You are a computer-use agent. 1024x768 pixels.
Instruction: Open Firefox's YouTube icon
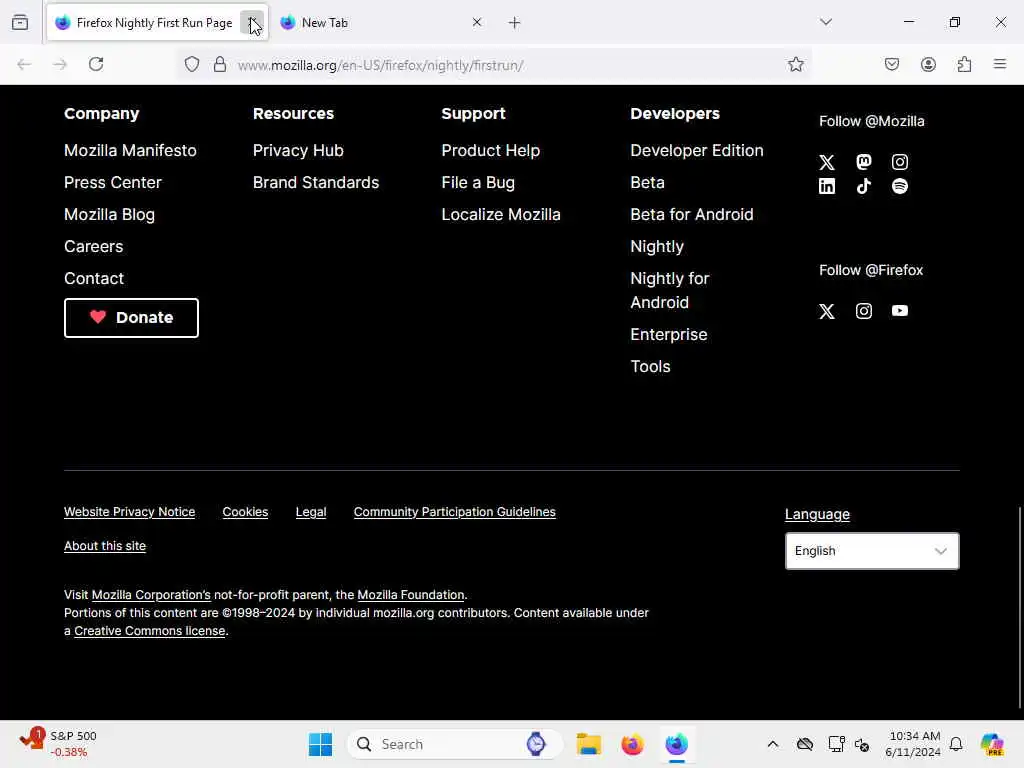900,311
